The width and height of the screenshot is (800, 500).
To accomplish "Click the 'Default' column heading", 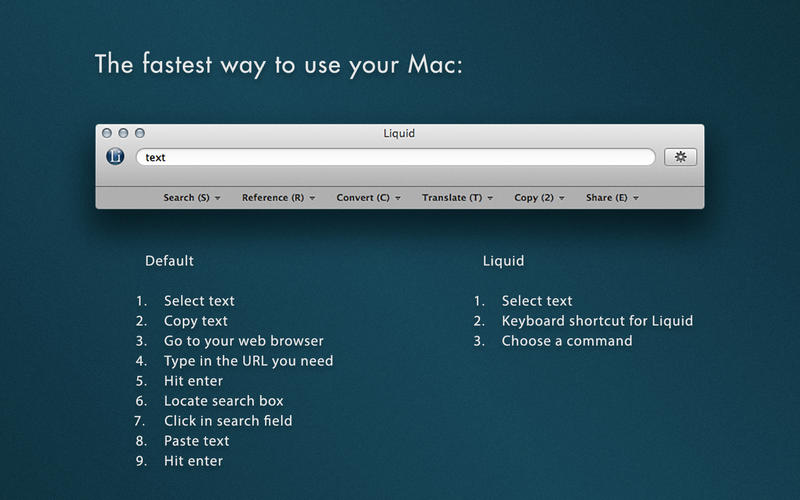I will point(169,261).
